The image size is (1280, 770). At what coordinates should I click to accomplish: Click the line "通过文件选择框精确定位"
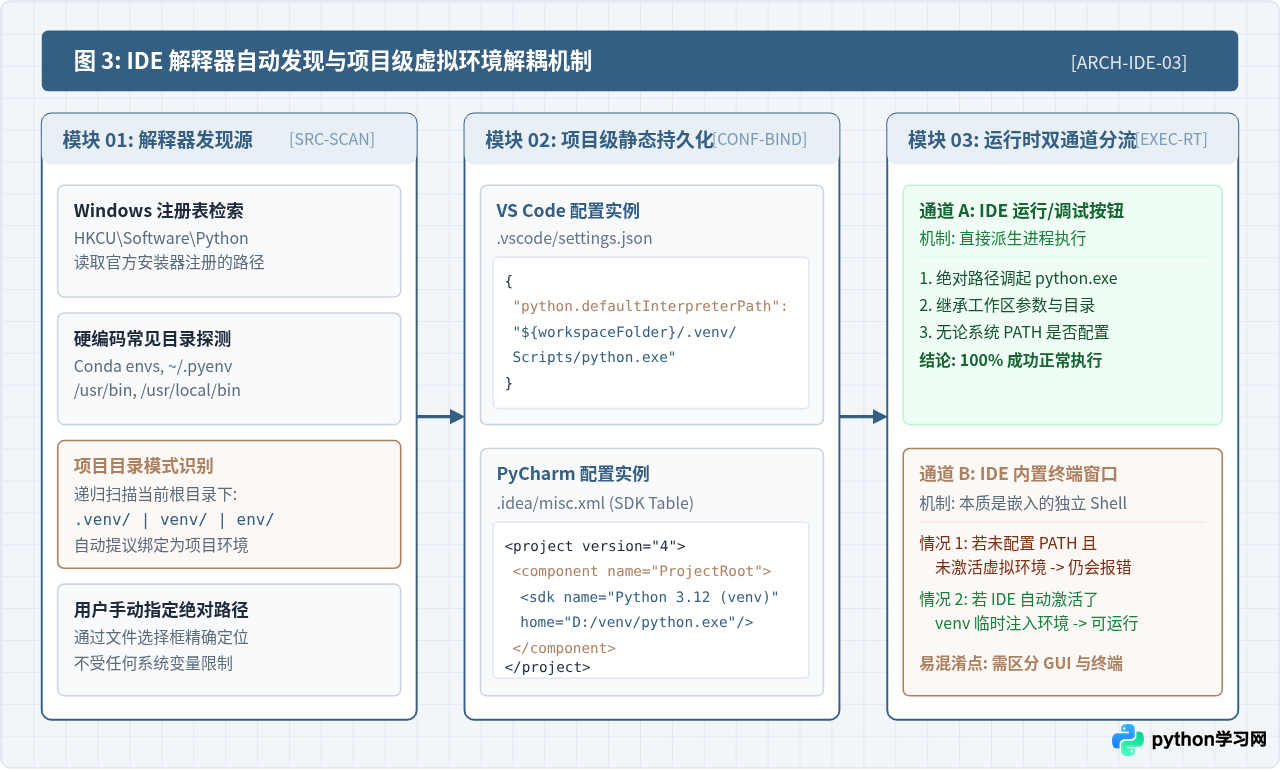[161, 637]
